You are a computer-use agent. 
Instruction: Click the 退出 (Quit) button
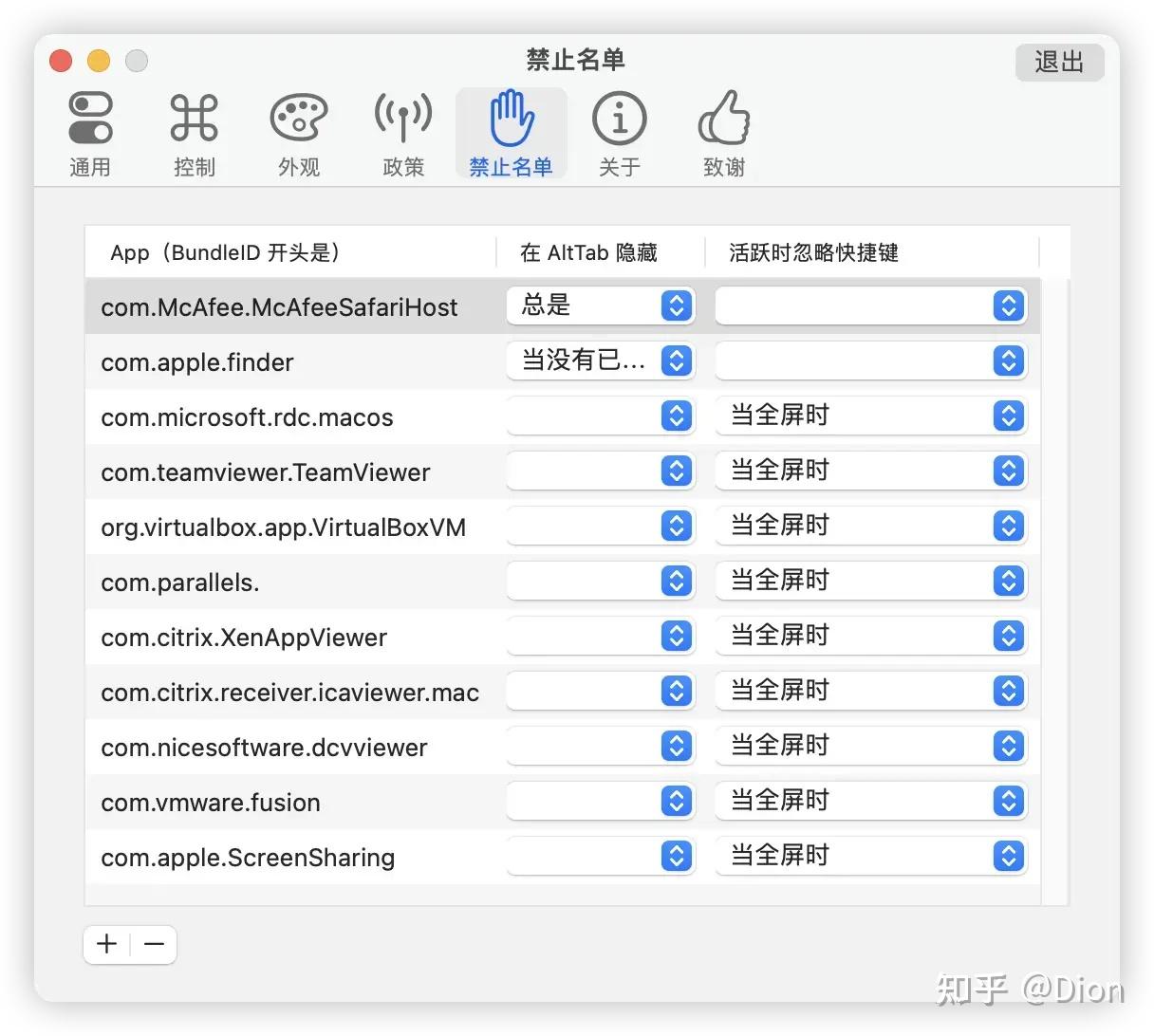(1059, 62)
